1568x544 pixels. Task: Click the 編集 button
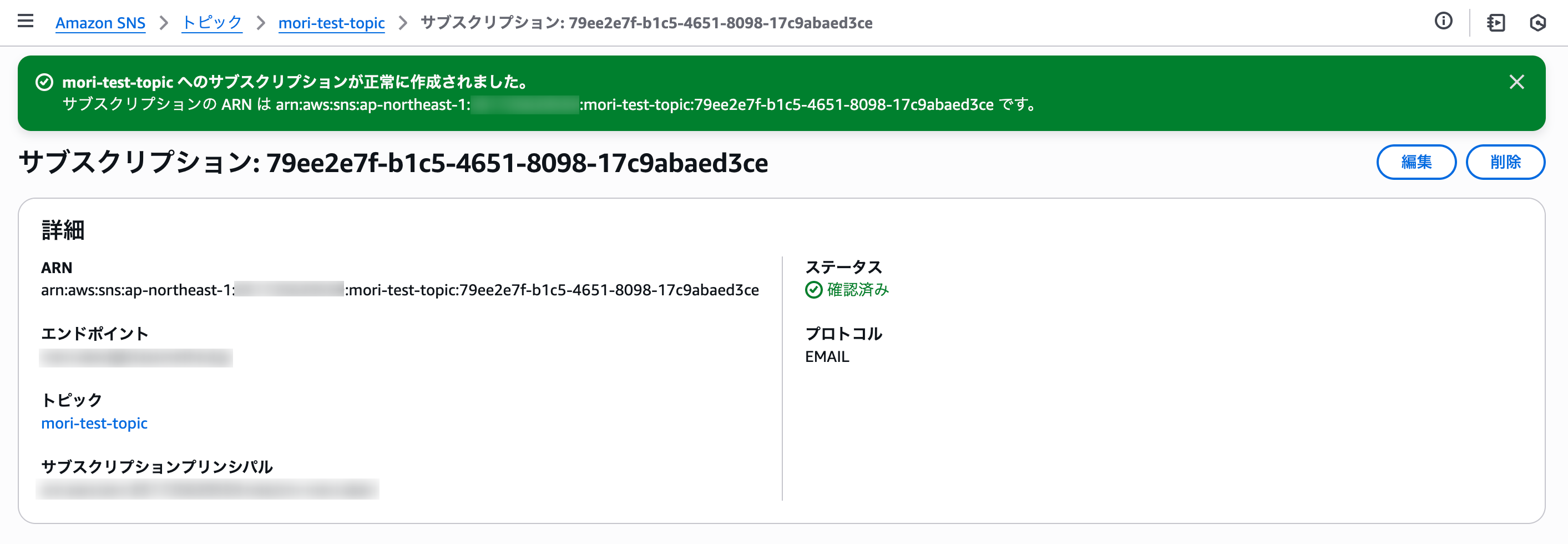tap(1416, 162)
